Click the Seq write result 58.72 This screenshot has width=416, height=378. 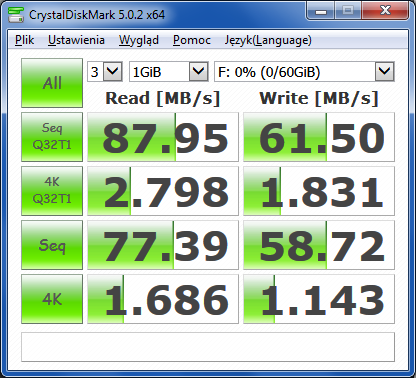click(319, 245)
